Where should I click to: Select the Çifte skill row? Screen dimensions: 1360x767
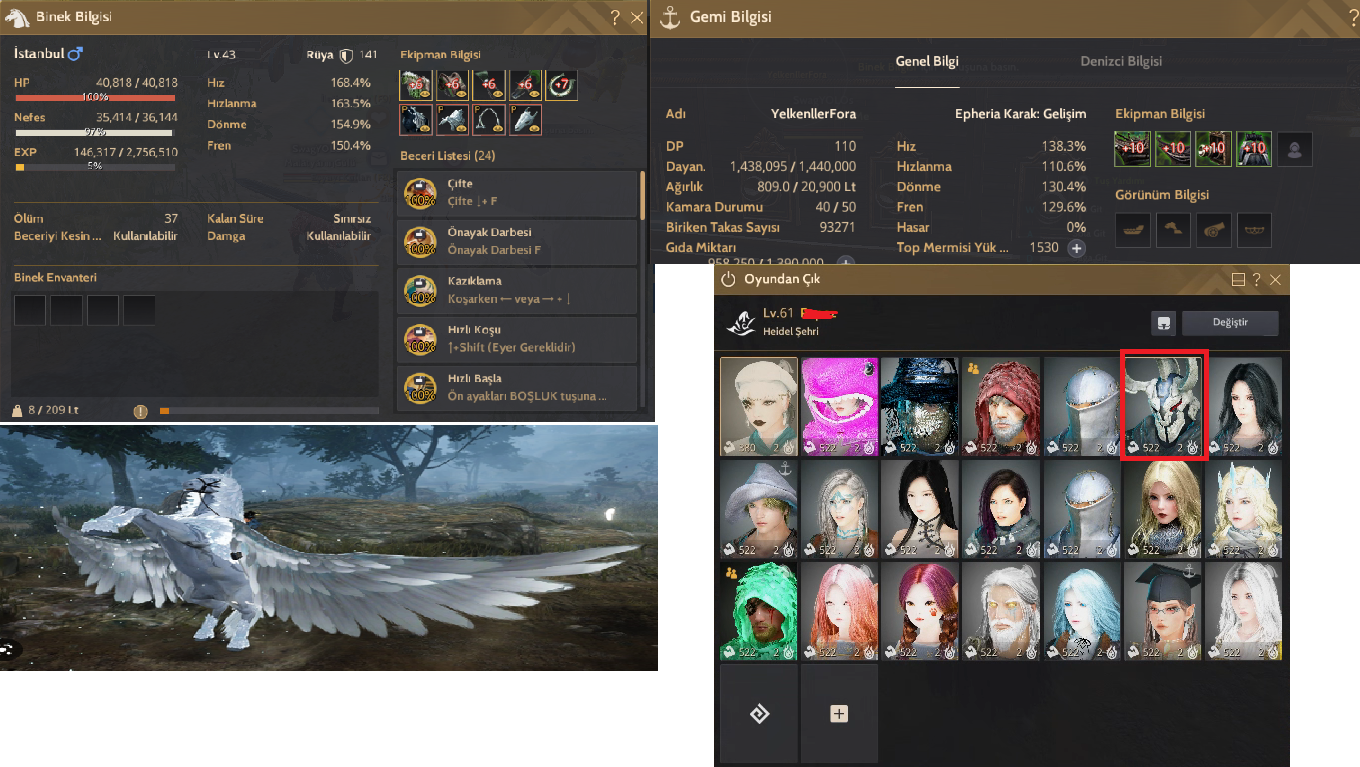click(517, 194)
